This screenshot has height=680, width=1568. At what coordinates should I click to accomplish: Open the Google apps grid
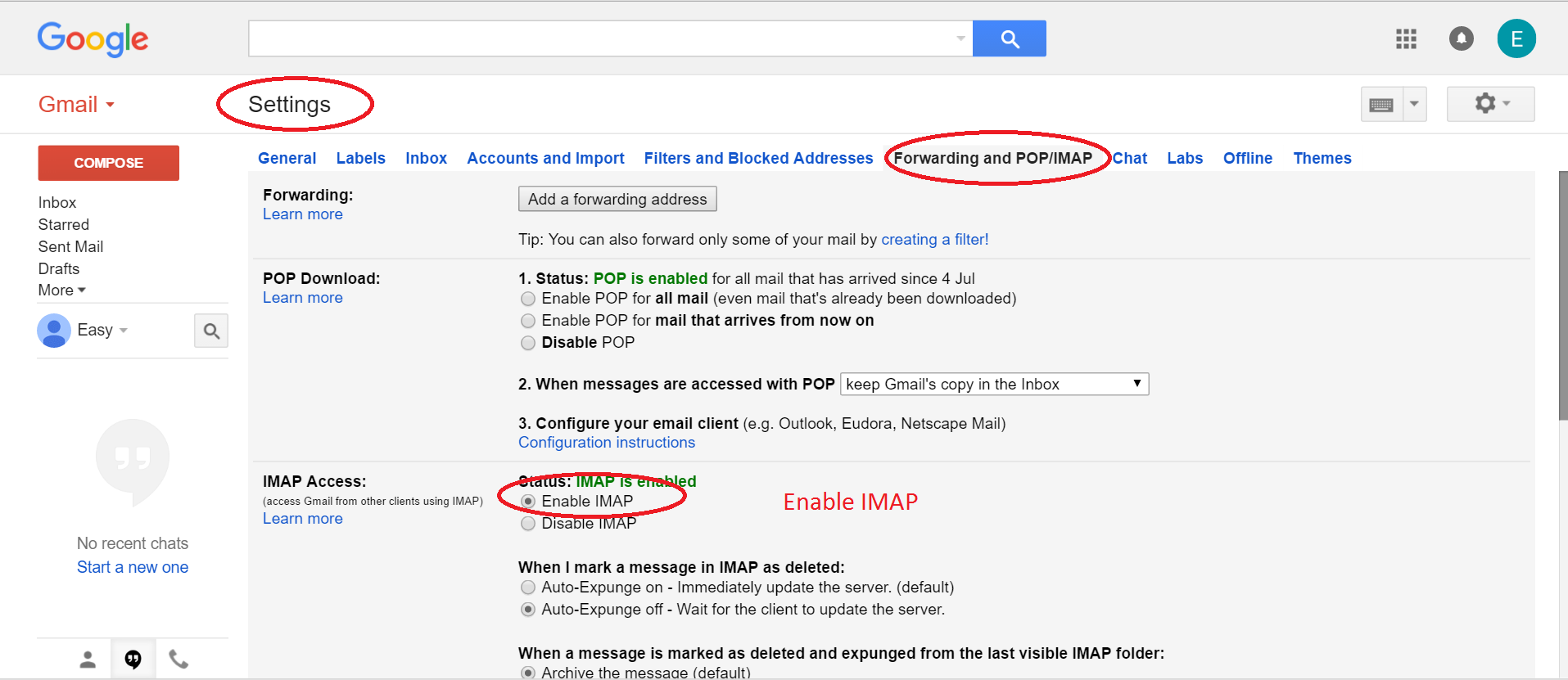[x=1406, y=38]
